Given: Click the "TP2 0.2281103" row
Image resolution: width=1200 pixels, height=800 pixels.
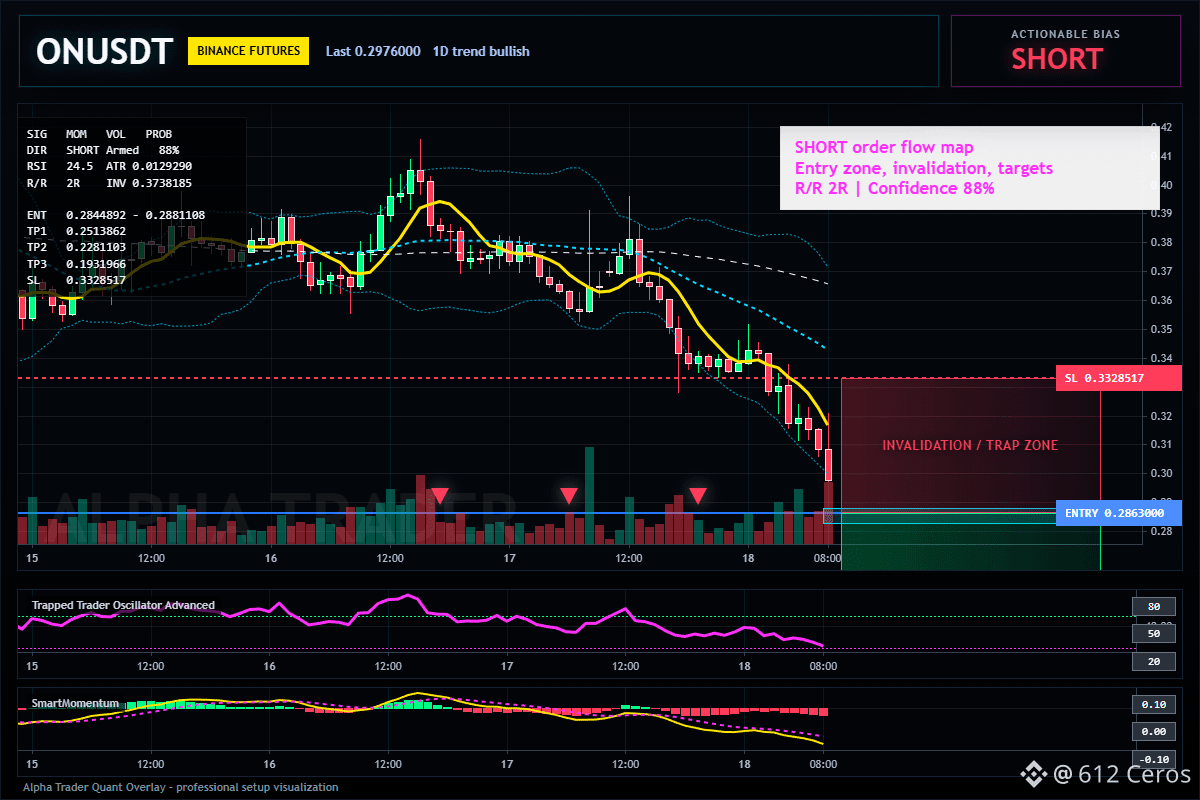Looking at the screenshot, I should (76, 247).
